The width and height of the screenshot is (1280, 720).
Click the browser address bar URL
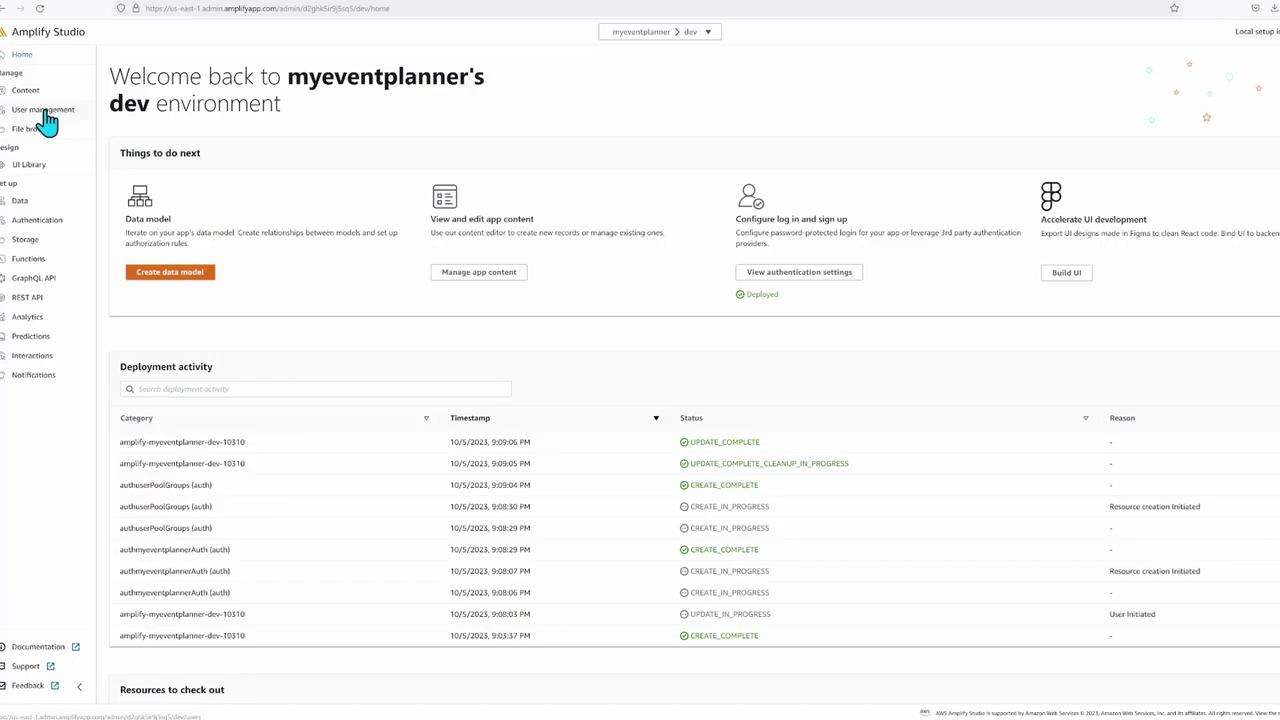[x=267, y=8]
